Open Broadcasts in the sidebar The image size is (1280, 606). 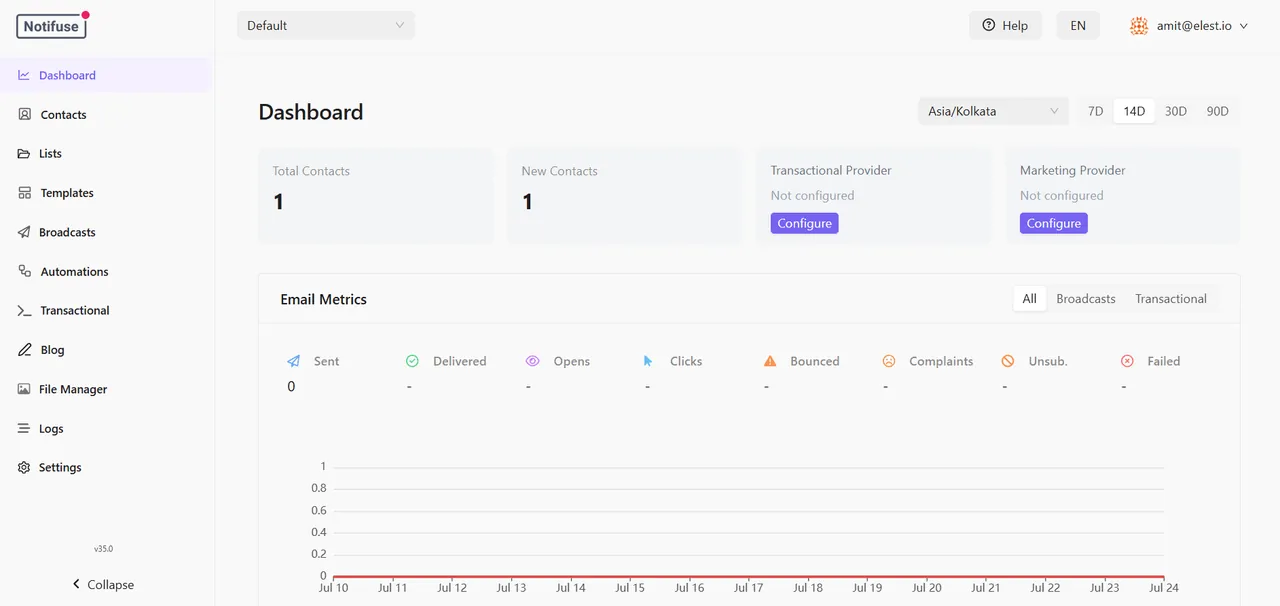point(105,232)
